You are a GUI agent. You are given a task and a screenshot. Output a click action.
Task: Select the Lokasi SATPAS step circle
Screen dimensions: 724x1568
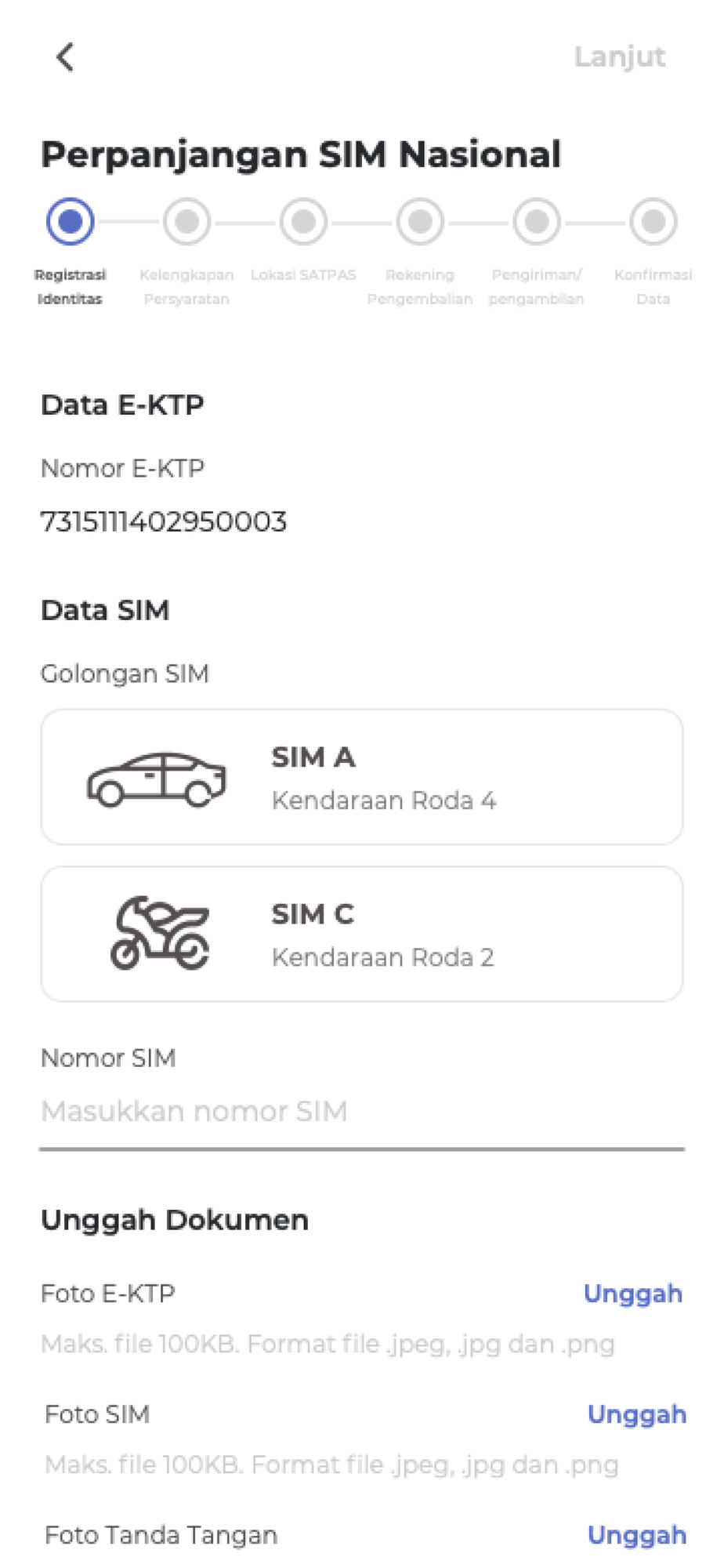(x=303, y=222)
